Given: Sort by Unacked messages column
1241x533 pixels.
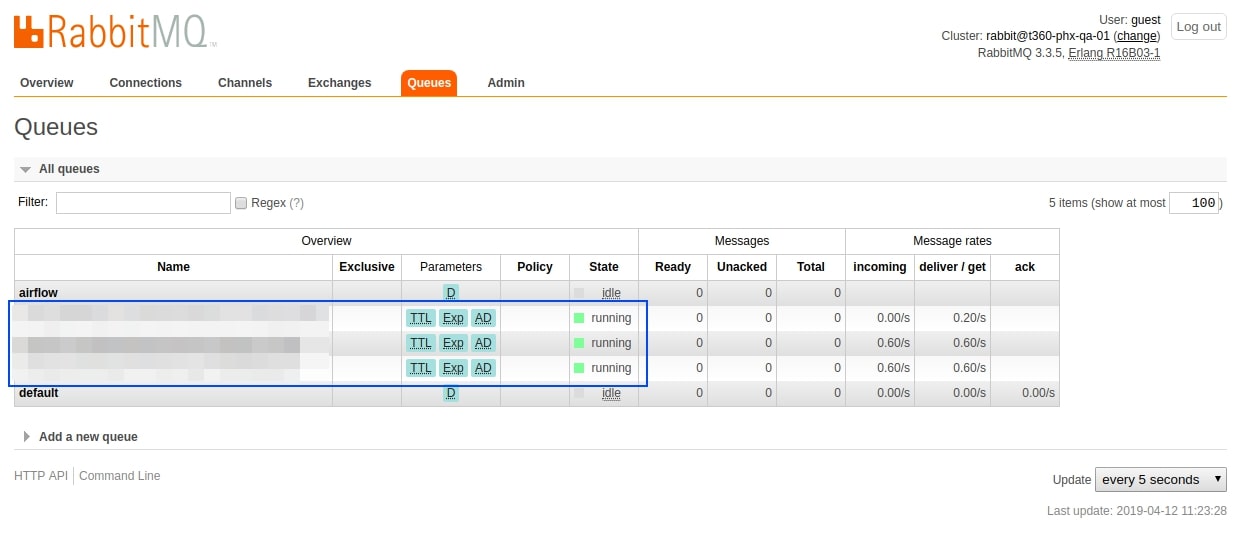Looking at the screenshot, I should point(742,267).
